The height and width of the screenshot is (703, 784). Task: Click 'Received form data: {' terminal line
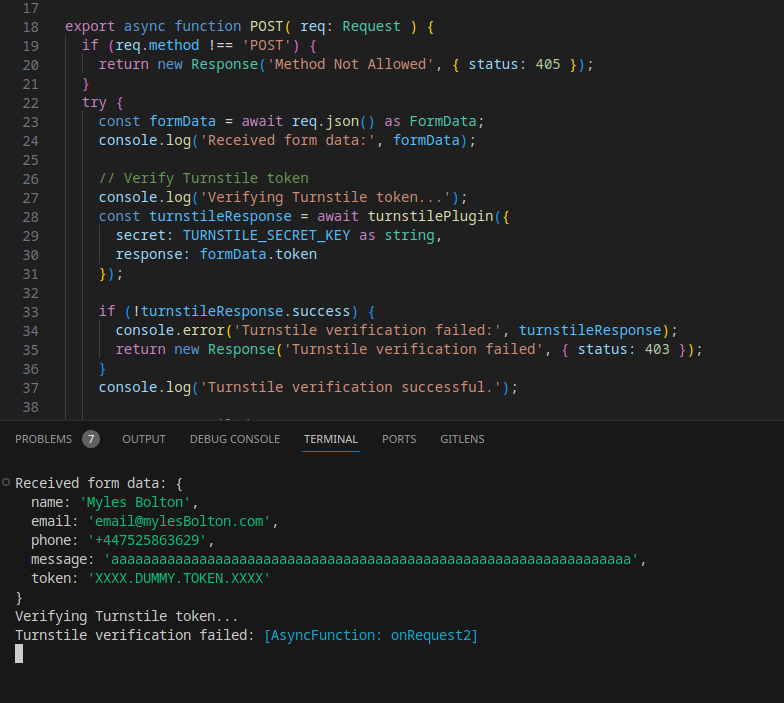point(99,483)
